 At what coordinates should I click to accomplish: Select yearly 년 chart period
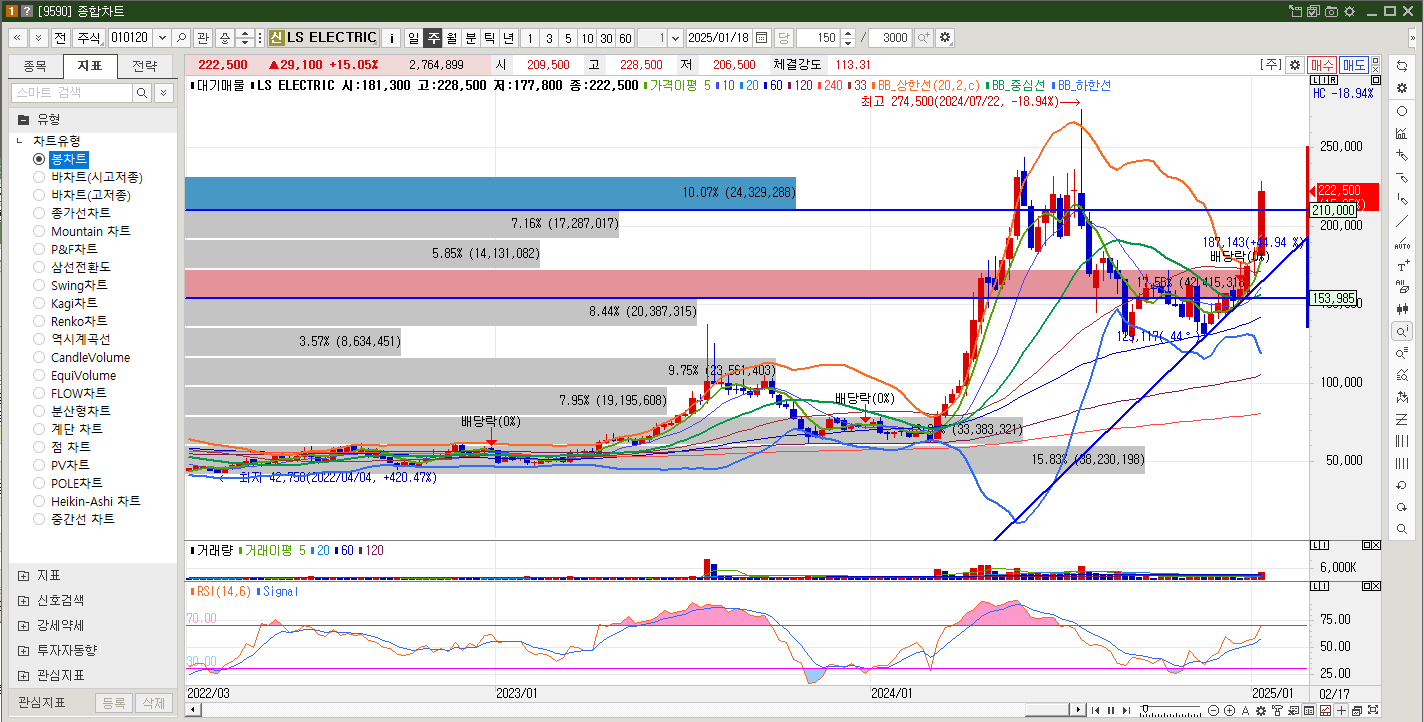pos(508,37)
